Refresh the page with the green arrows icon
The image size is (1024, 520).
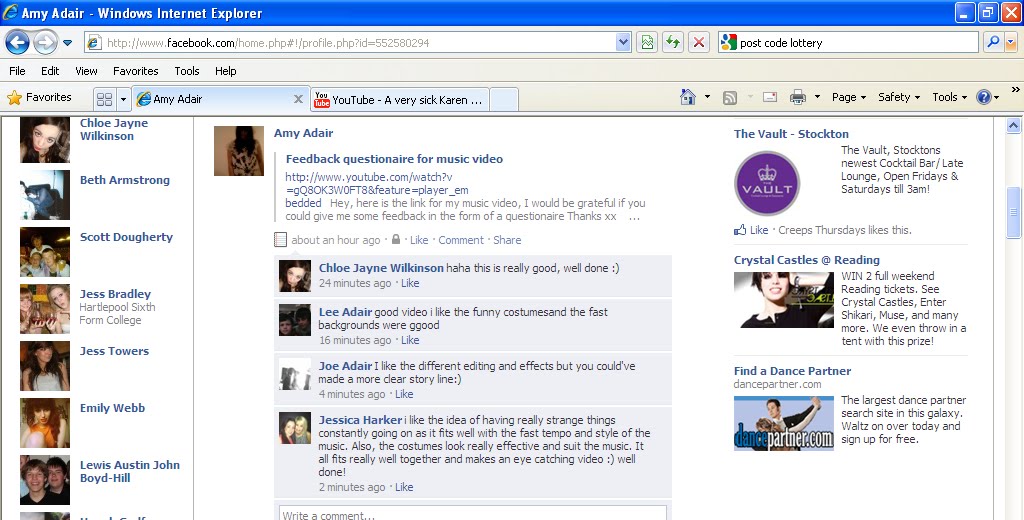pos(673,43)
